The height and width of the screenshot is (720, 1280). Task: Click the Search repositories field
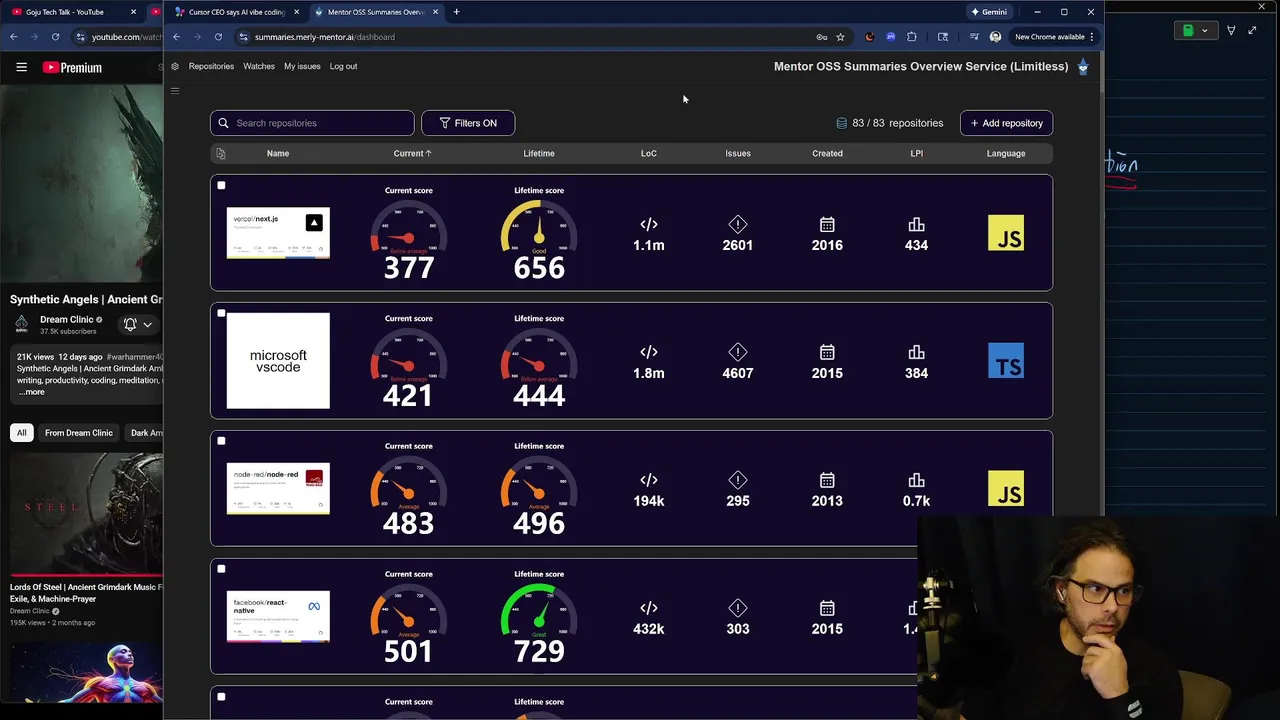(312, 123)
